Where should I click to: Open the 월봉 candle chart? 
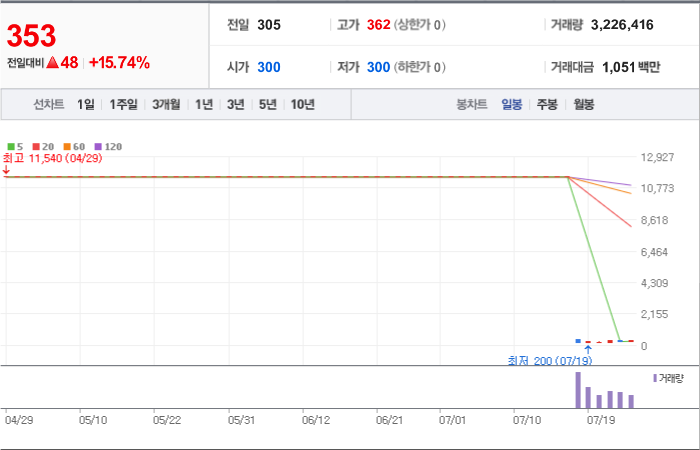[x=583, y=105]
